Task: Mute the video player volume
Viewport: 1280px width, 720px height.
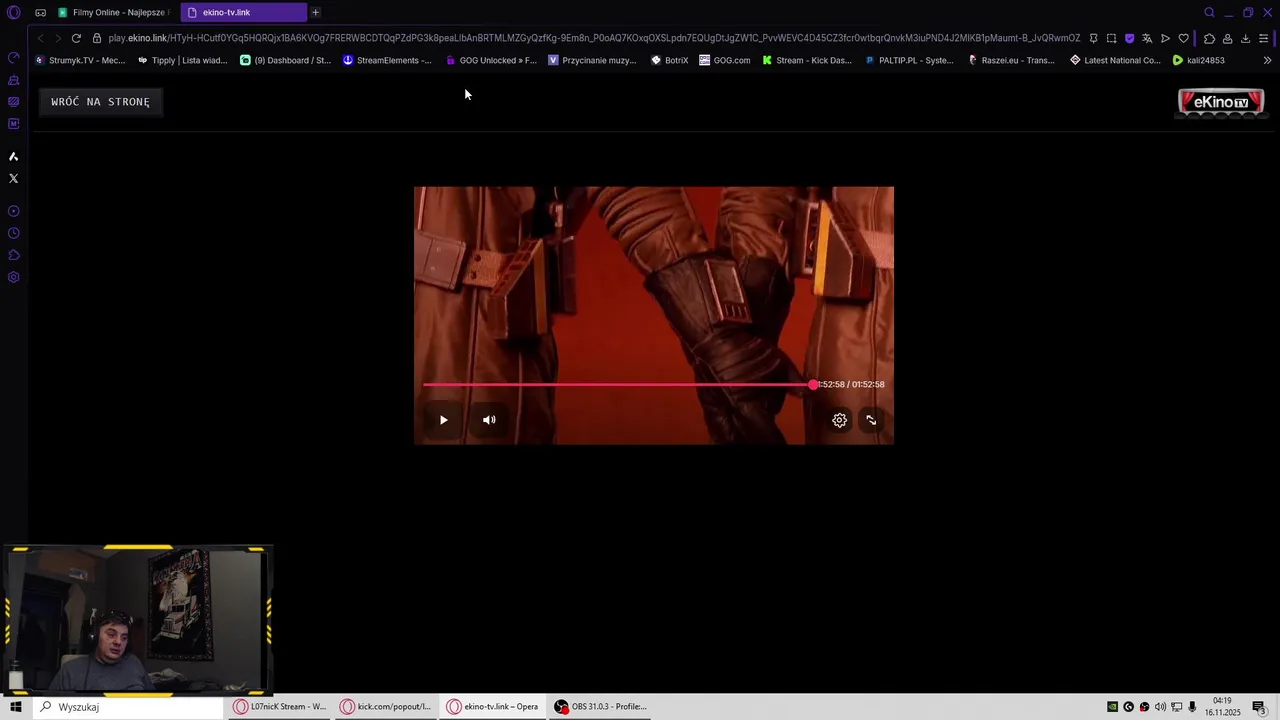Action: click(x=489, y=420)
